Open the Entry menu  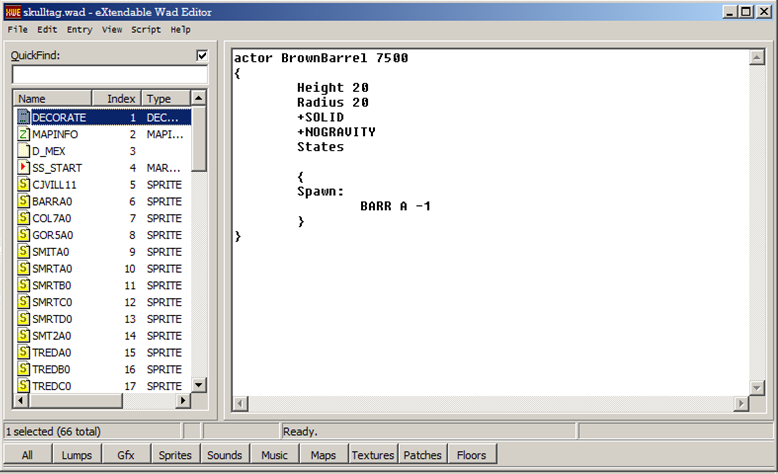point(79,29)
